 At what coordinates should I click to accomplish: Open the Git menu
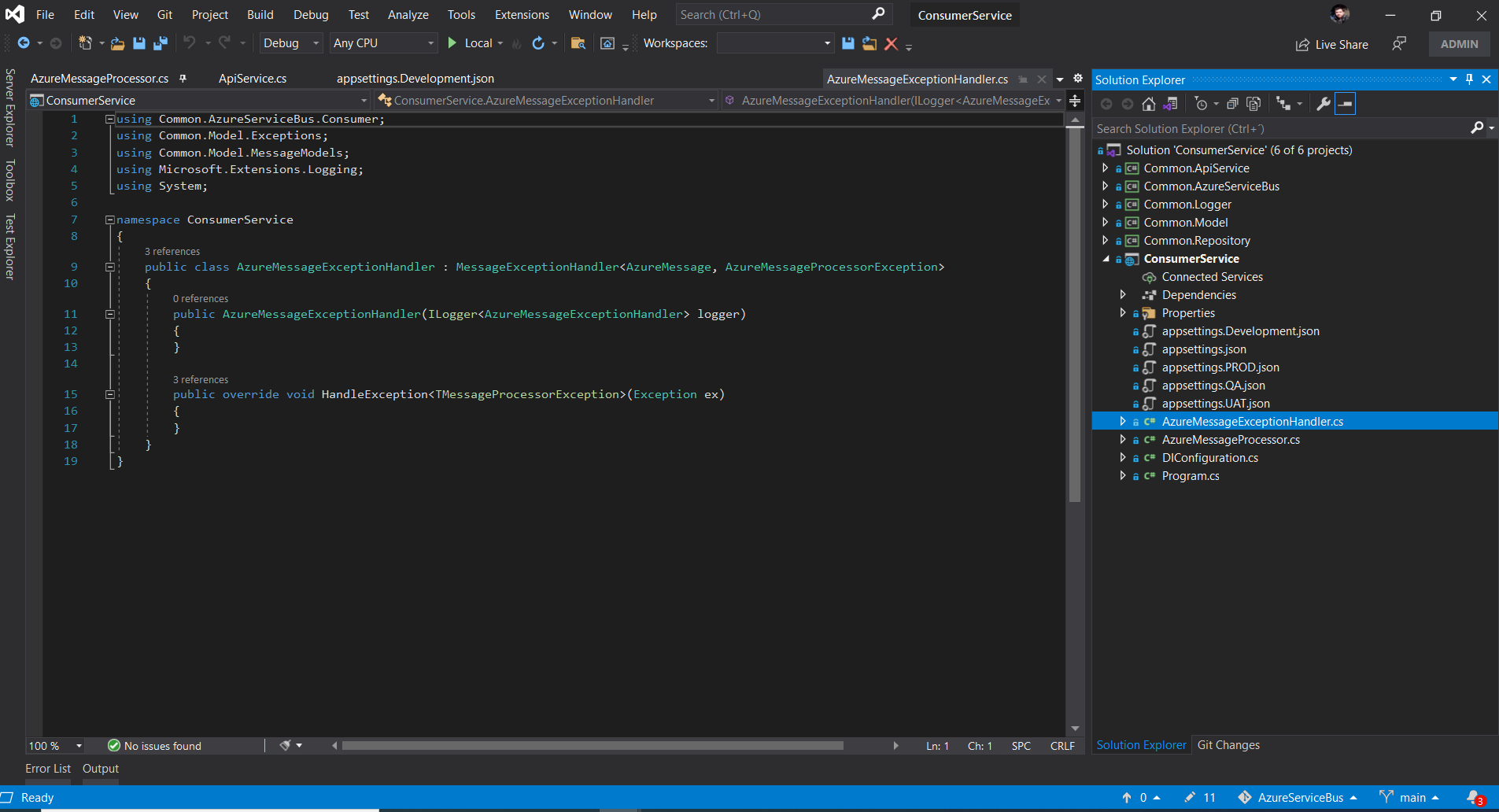[164, 14]
